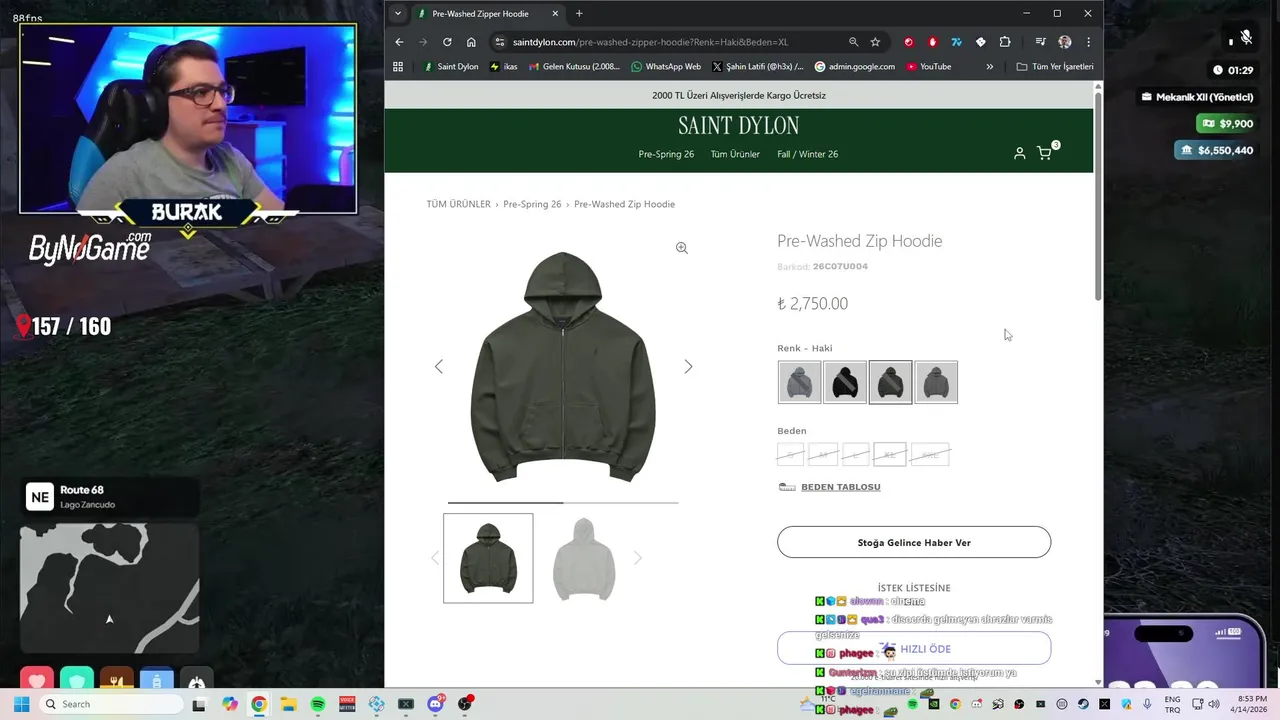Open the Windows Start menu
This screenshot has width=1280, height=720.
21,704
